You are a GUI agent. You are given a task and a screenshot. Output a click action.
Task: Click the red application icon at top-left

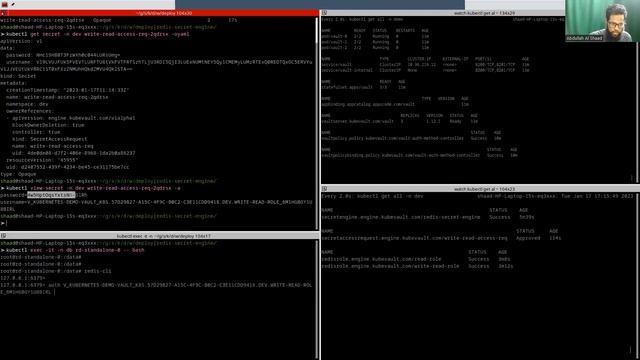pyautogui.click(x=4, y=4)
